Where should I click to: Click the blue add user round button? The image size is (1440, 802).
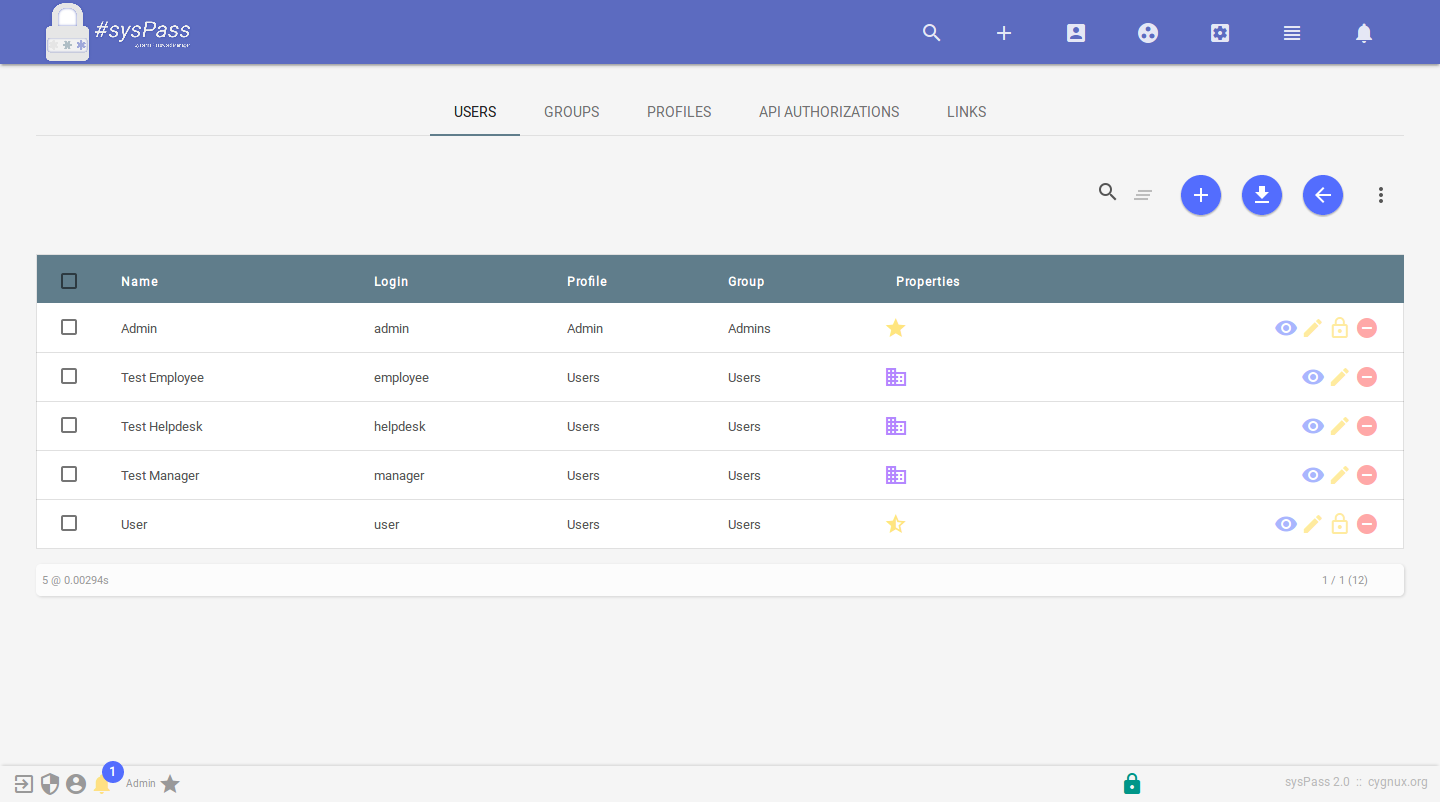point(1201,195)
